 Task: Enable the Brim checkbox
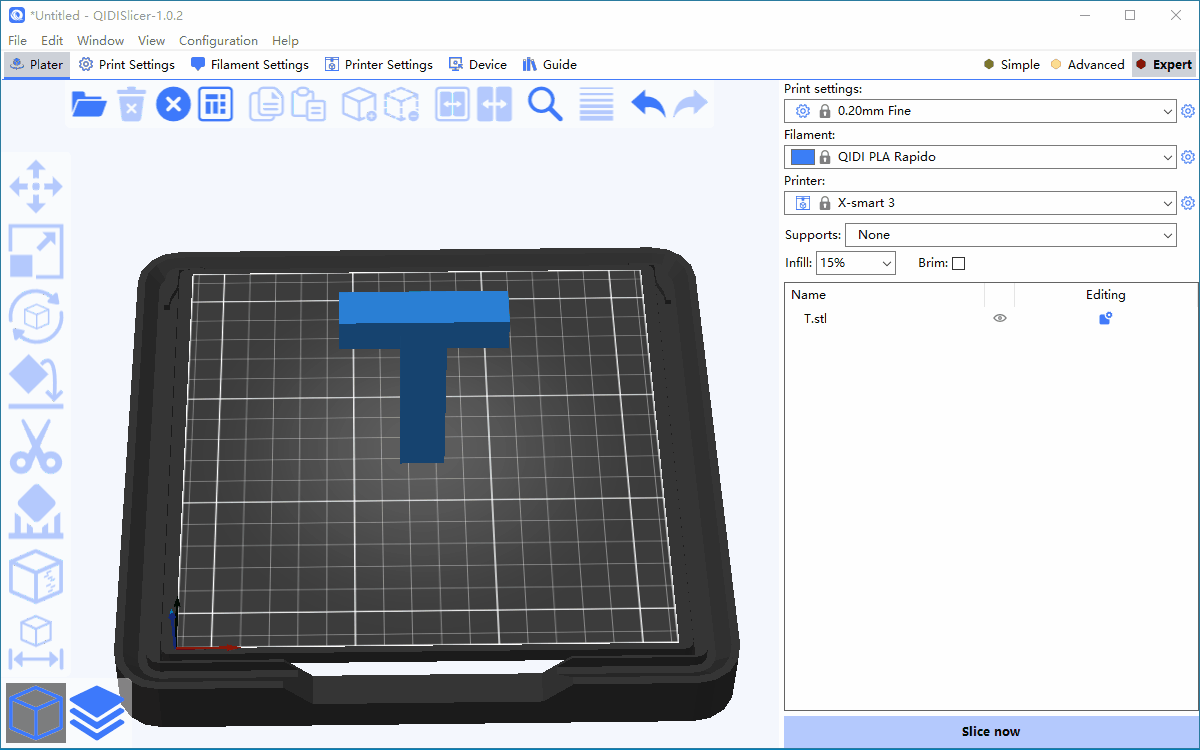958,264
